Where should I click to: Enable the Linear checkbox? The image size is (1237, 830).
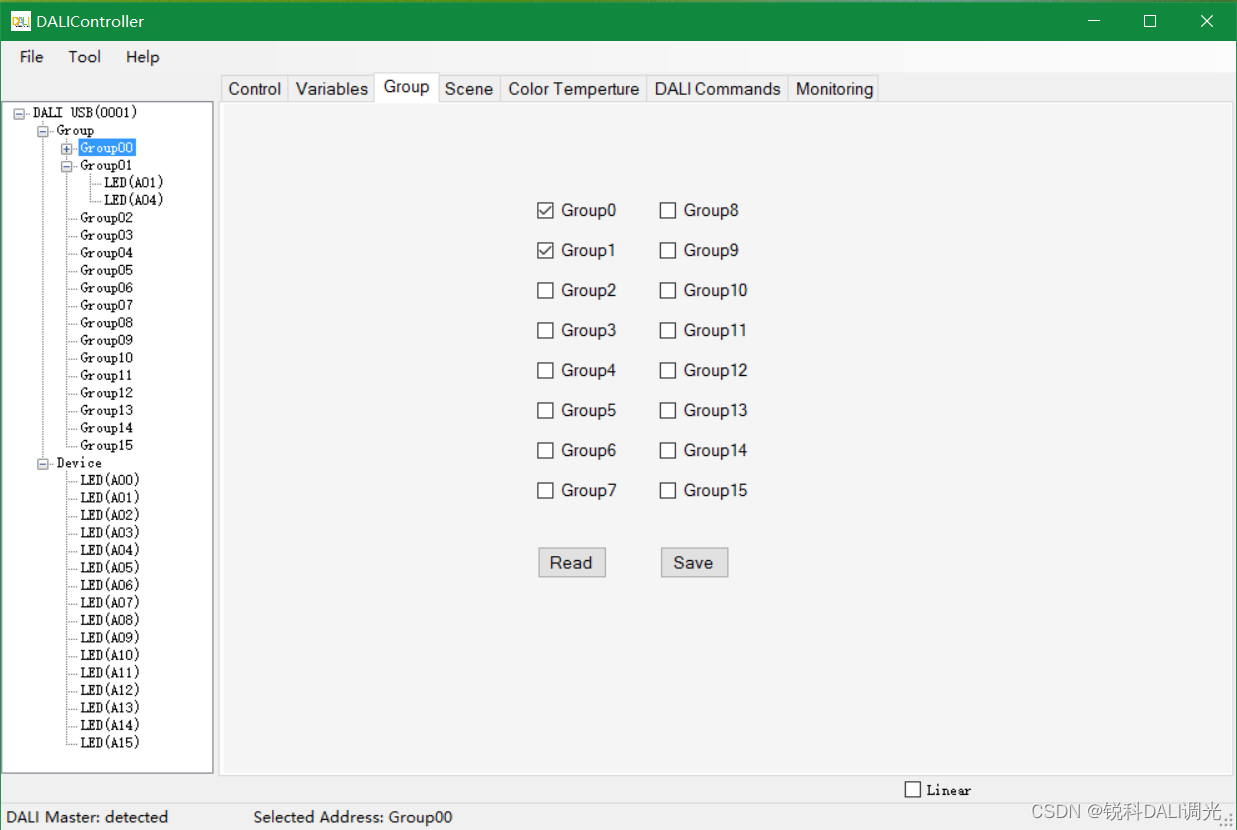912,790
